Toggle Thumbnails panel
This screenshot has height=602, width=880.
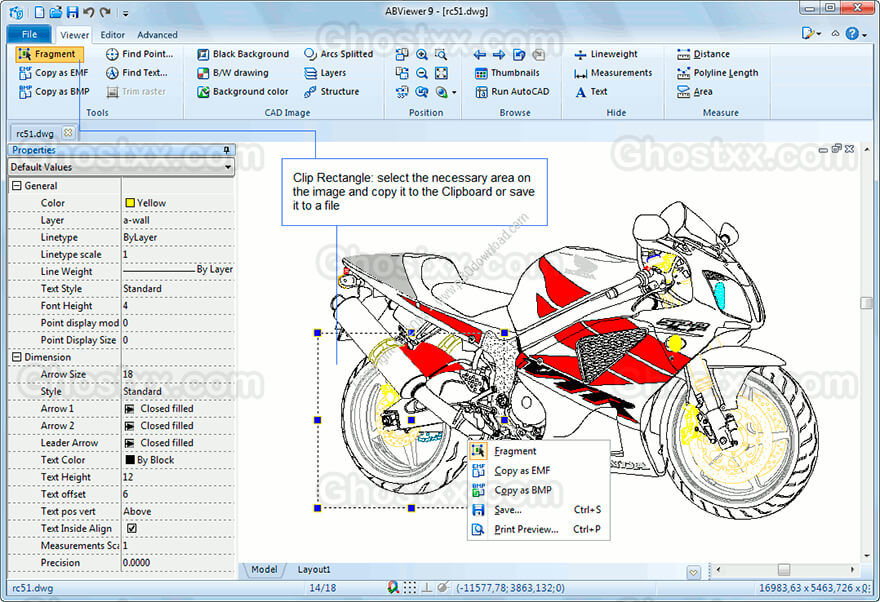pyautogui.click(x=507, y=73)
